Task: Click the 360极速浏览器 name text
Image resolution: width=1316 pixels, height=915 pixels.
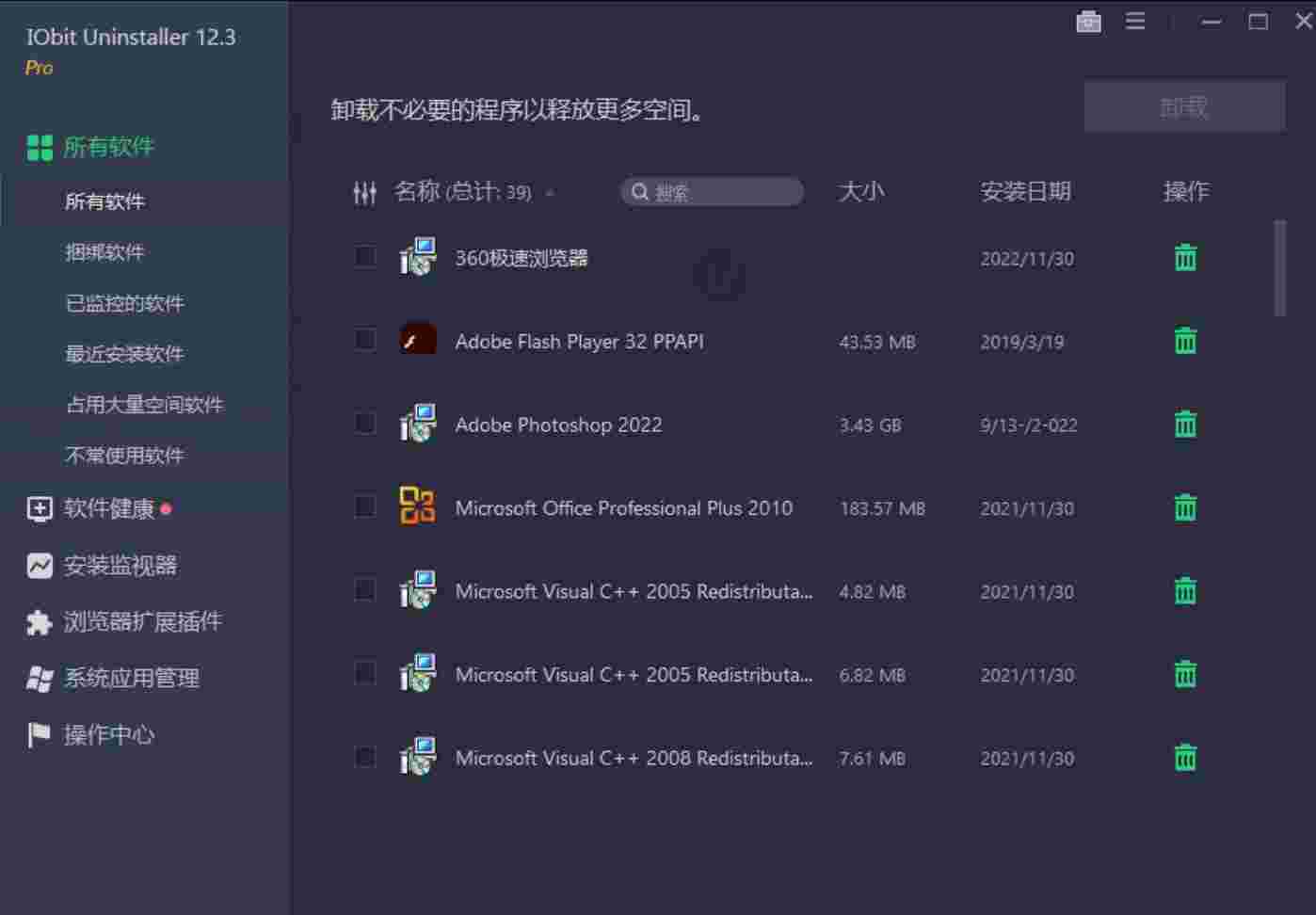Action: [522, 258]
